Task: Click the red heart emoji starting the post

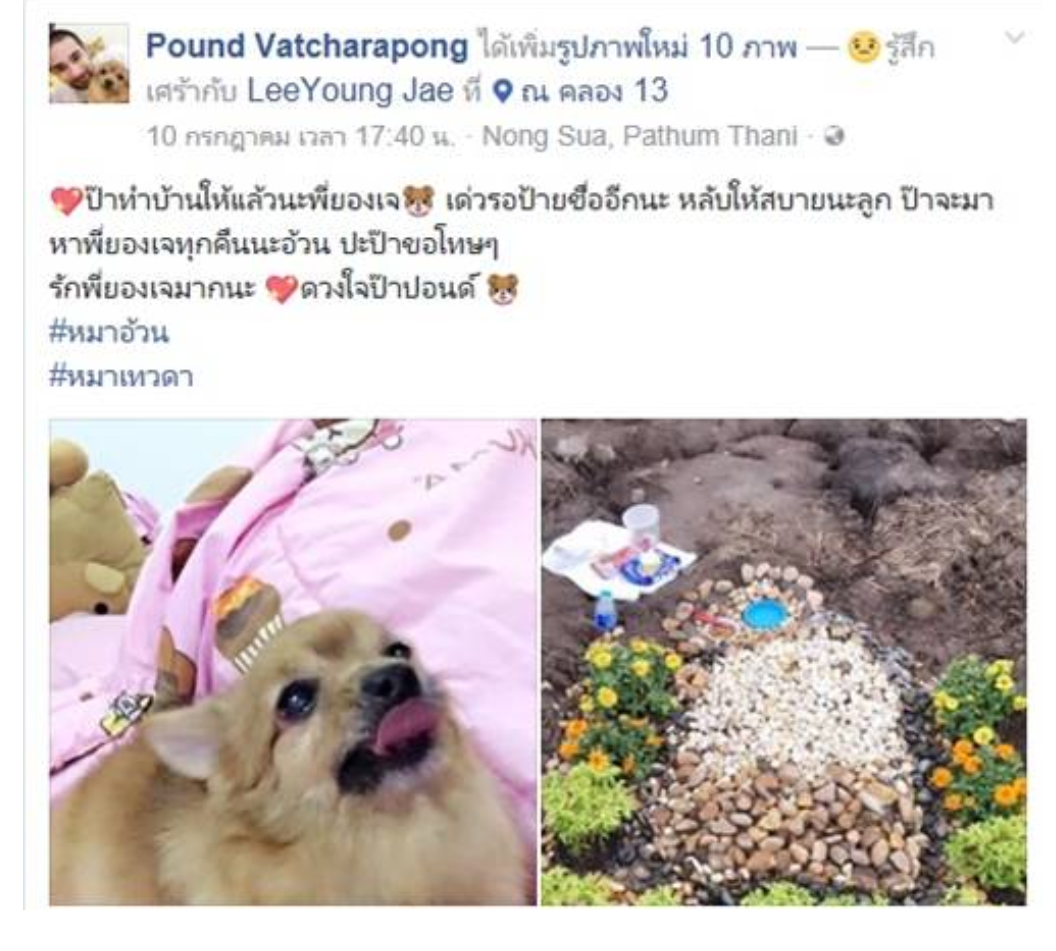Action: pos(66,201)
